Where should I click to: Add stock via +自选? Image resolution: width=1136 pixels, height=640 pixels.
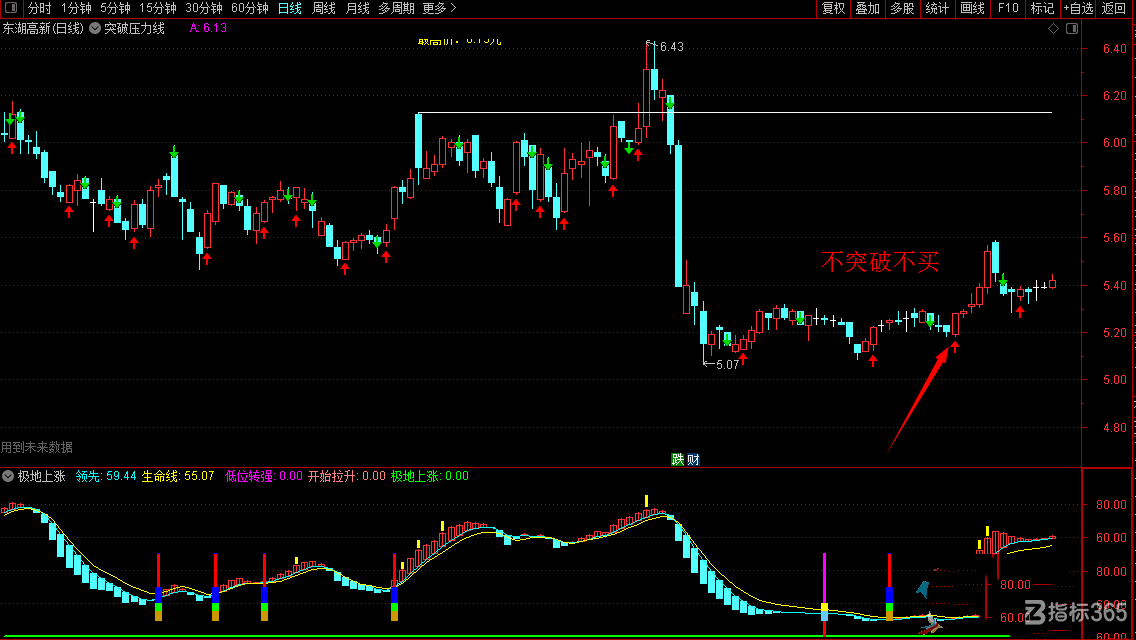click(1079, 9)
